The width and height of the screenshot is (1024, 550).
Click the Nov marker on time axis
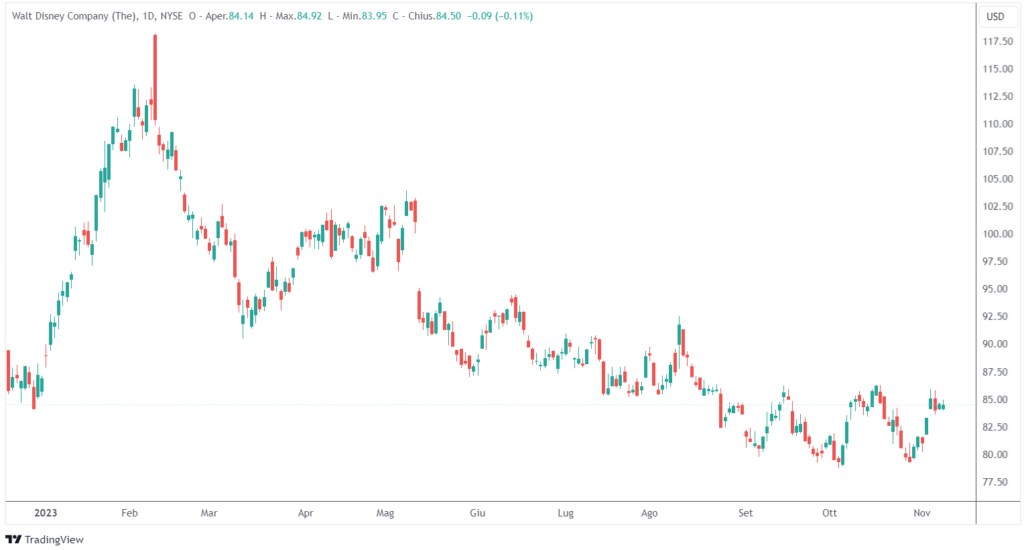921,513
